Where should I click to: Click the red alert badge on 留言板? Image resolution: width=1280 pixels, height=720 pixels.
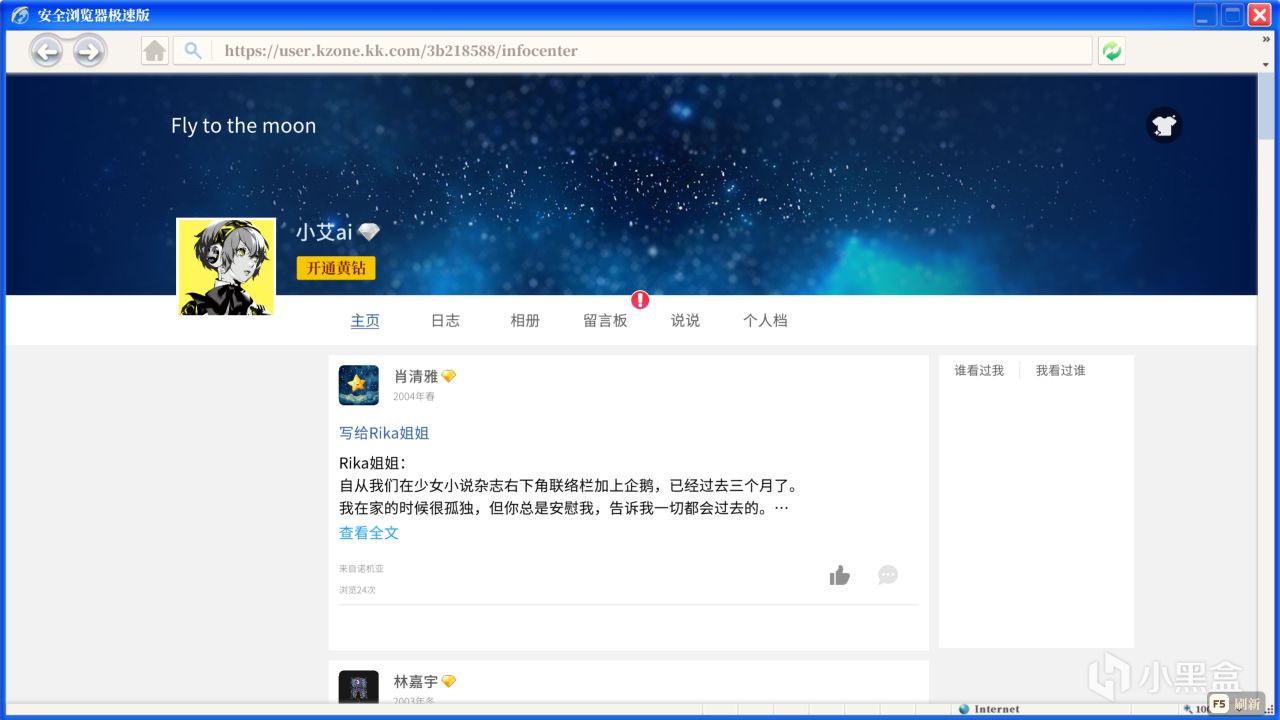[x=640, y=299]
